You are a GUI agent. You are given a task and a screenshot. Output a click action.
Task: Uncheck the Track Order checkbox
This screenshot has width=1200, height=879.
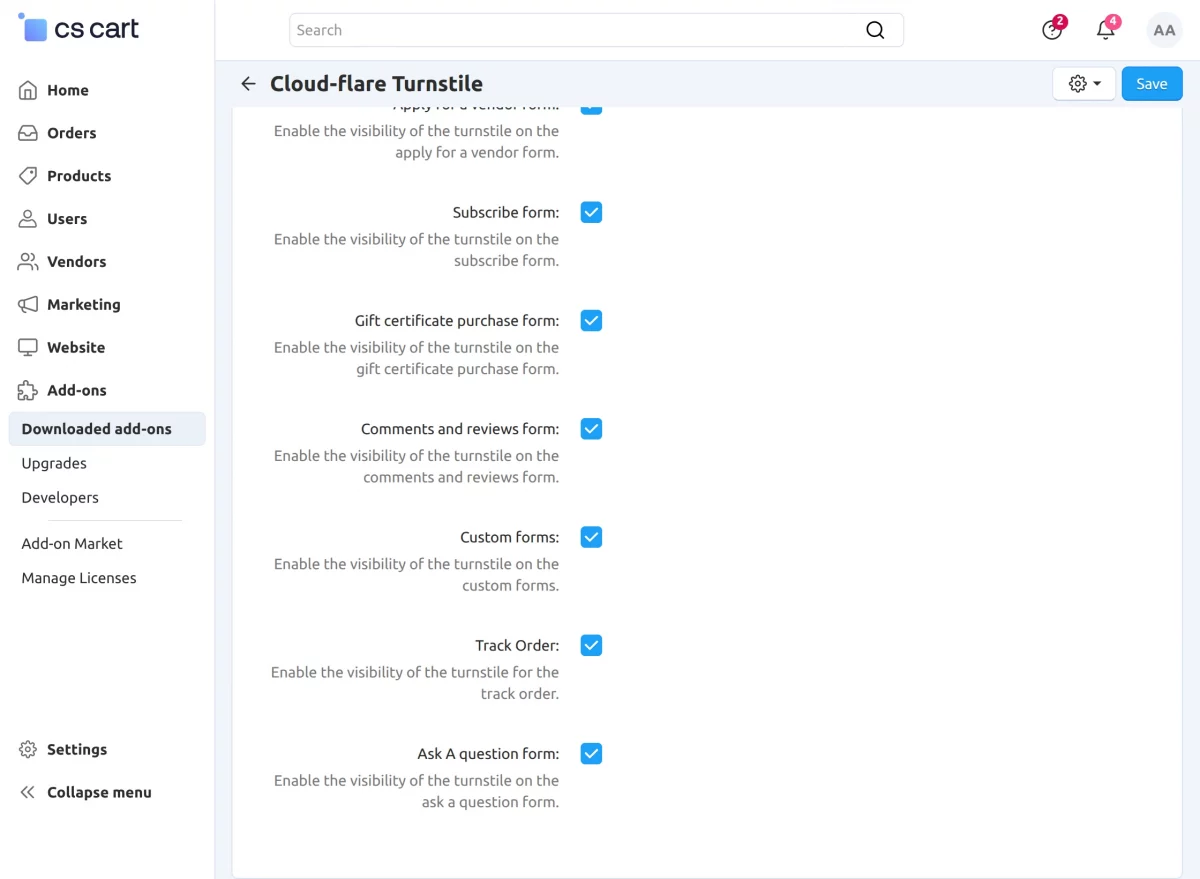591,645
